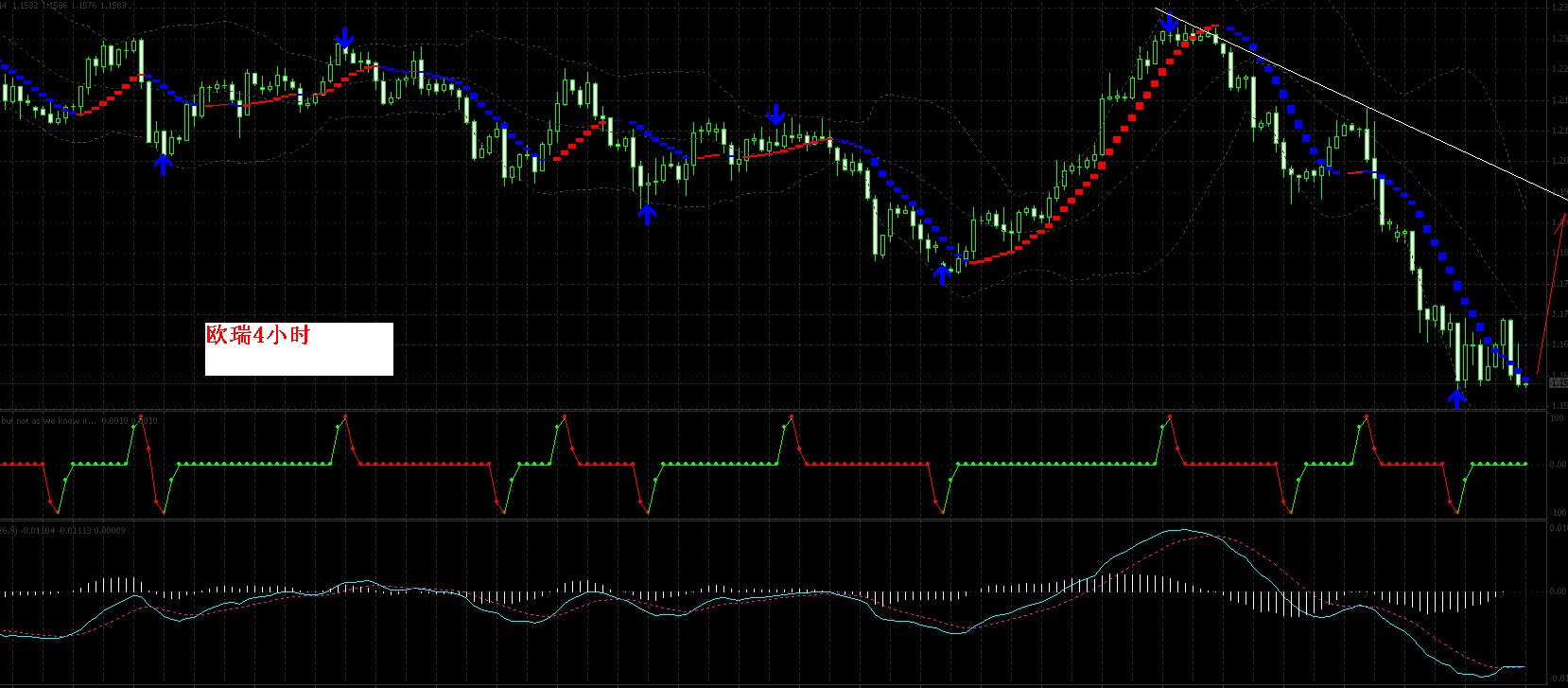Click the -100 level on oscillator scale
The image size is (1568, 688).
(1556, 512)
